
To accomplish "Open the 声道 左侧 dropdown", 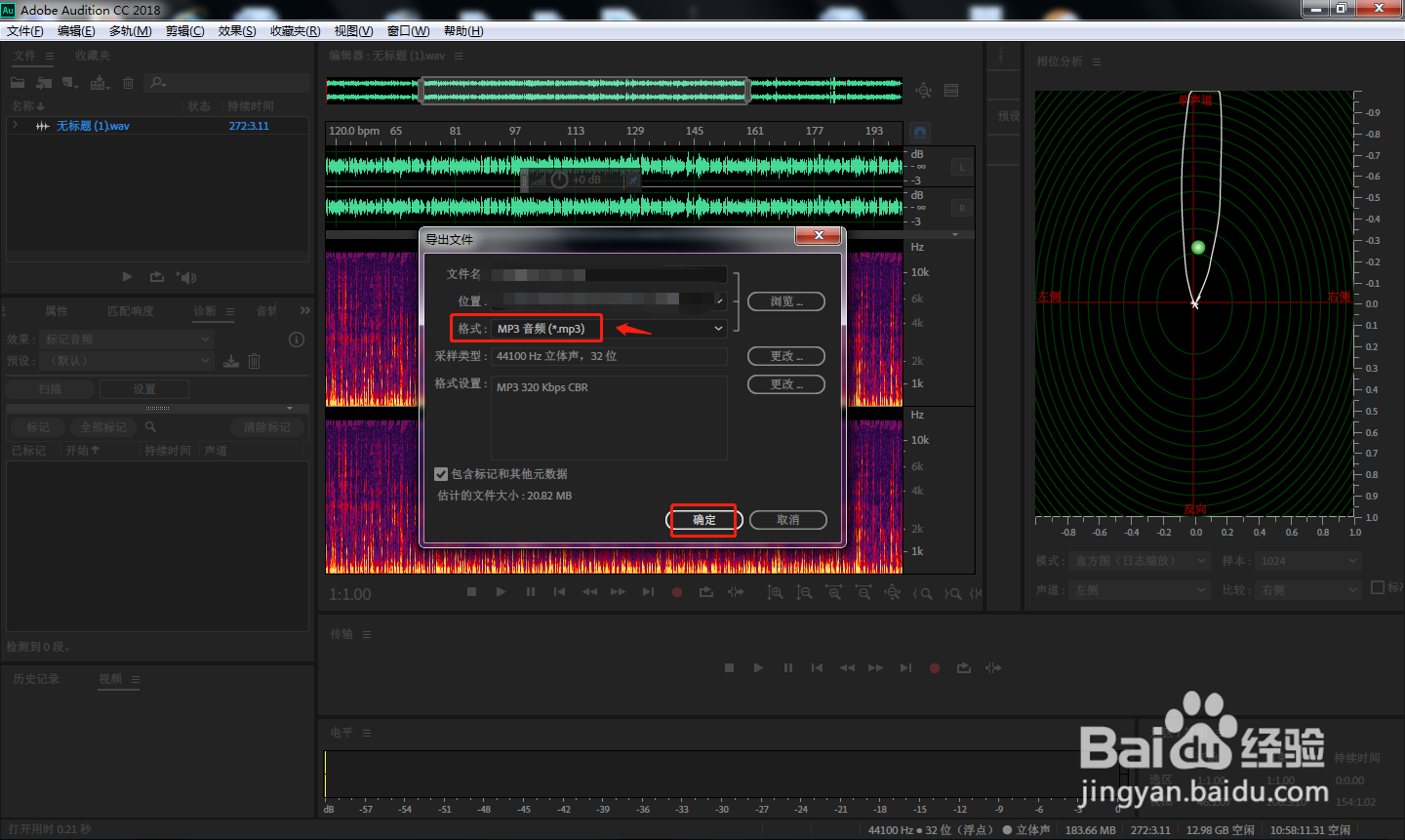I will pos(1140,590).
